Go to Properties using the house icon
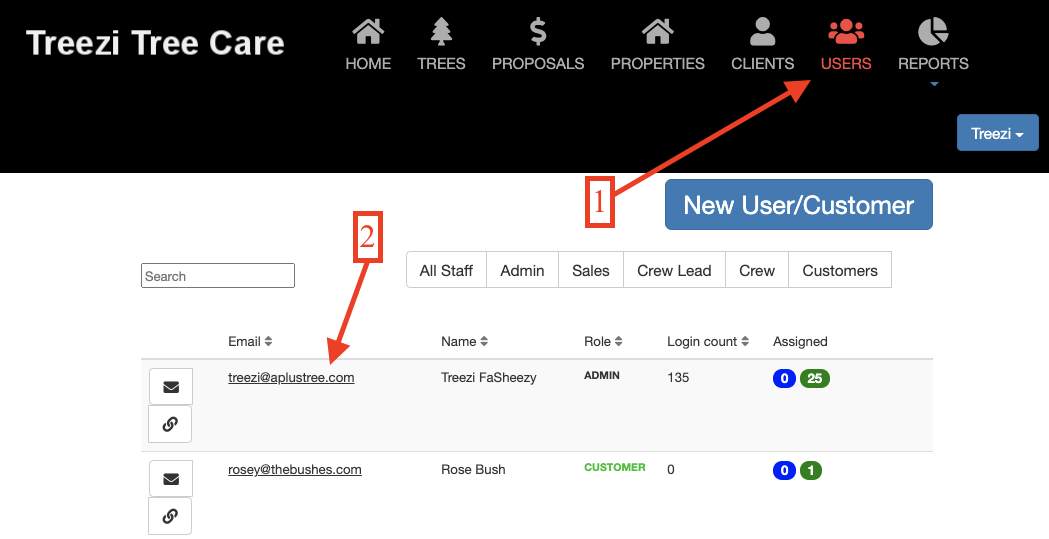 pyautogui.click(x=657, y=32)
